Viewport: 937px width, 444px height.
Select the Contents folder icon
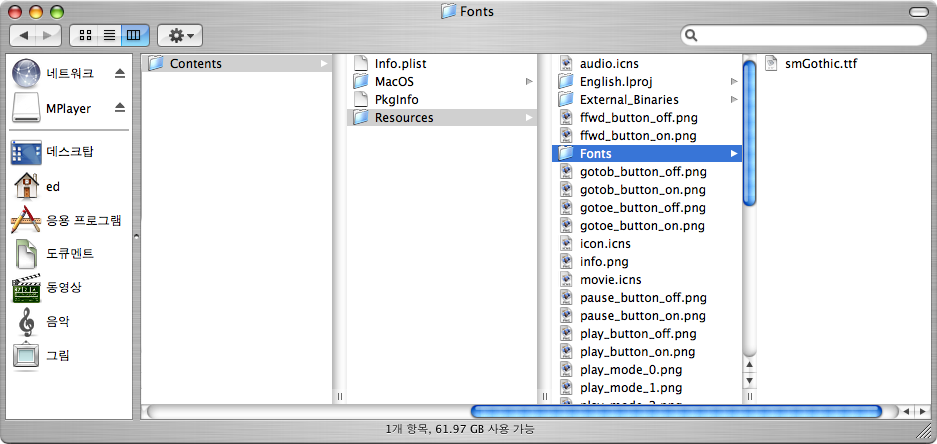[x=156, y=63]
